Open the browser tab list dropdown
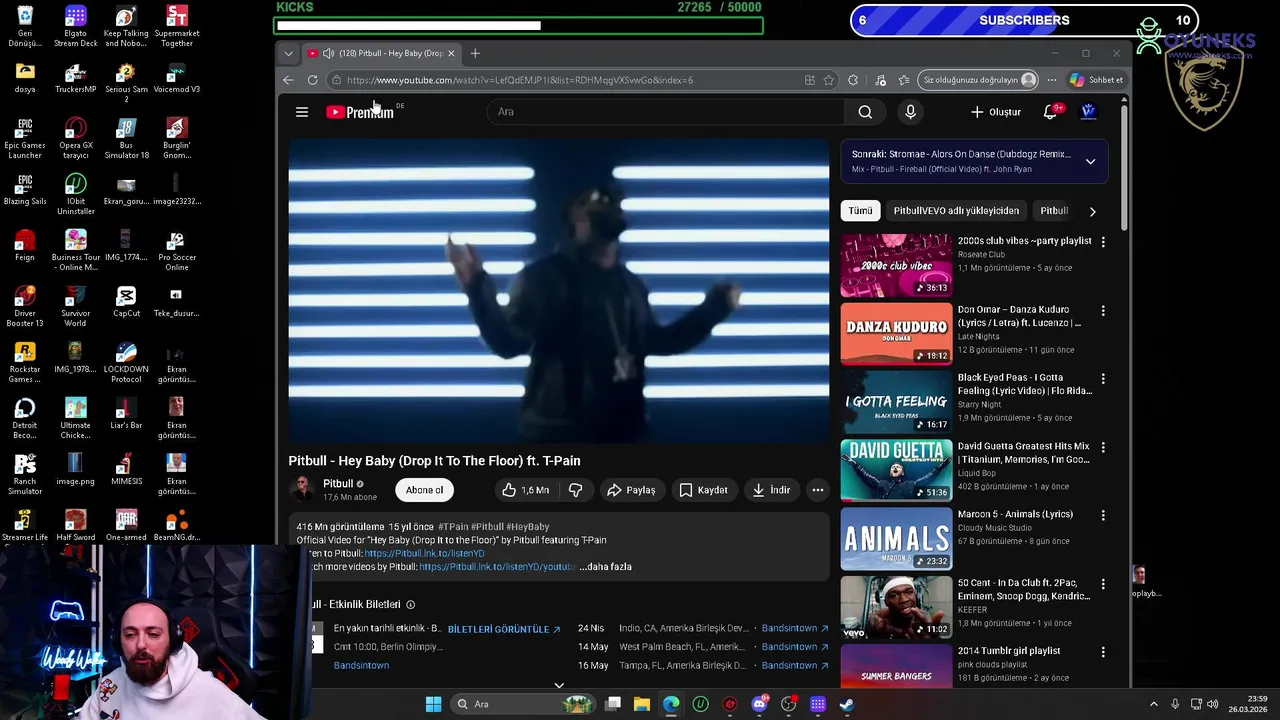The width and height of the screenshot is (1280, 720). click(x=288, y=53)
